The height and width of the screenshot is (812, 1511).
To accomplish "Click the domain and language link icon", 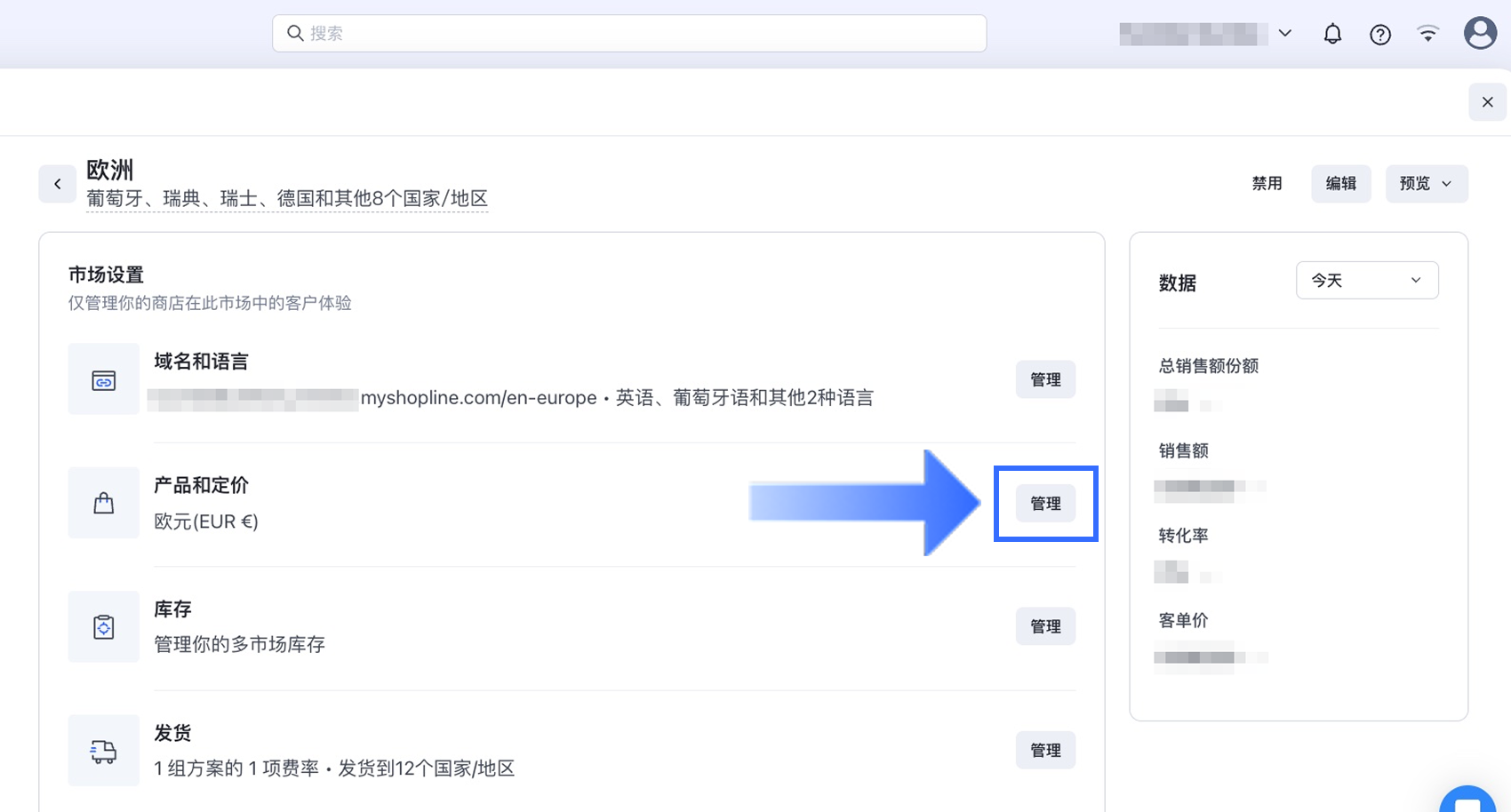I will click(x=104, y=380).
